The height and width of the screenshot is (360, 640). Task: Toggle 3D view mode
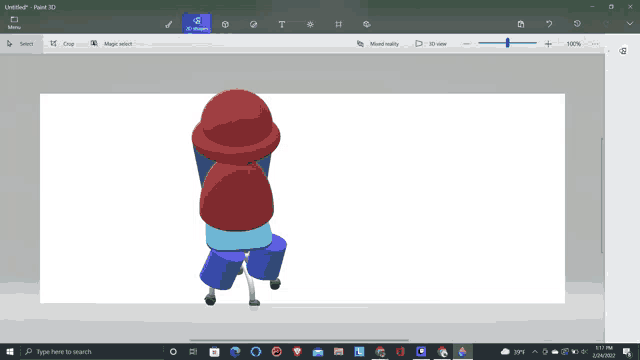click(431, 44)
